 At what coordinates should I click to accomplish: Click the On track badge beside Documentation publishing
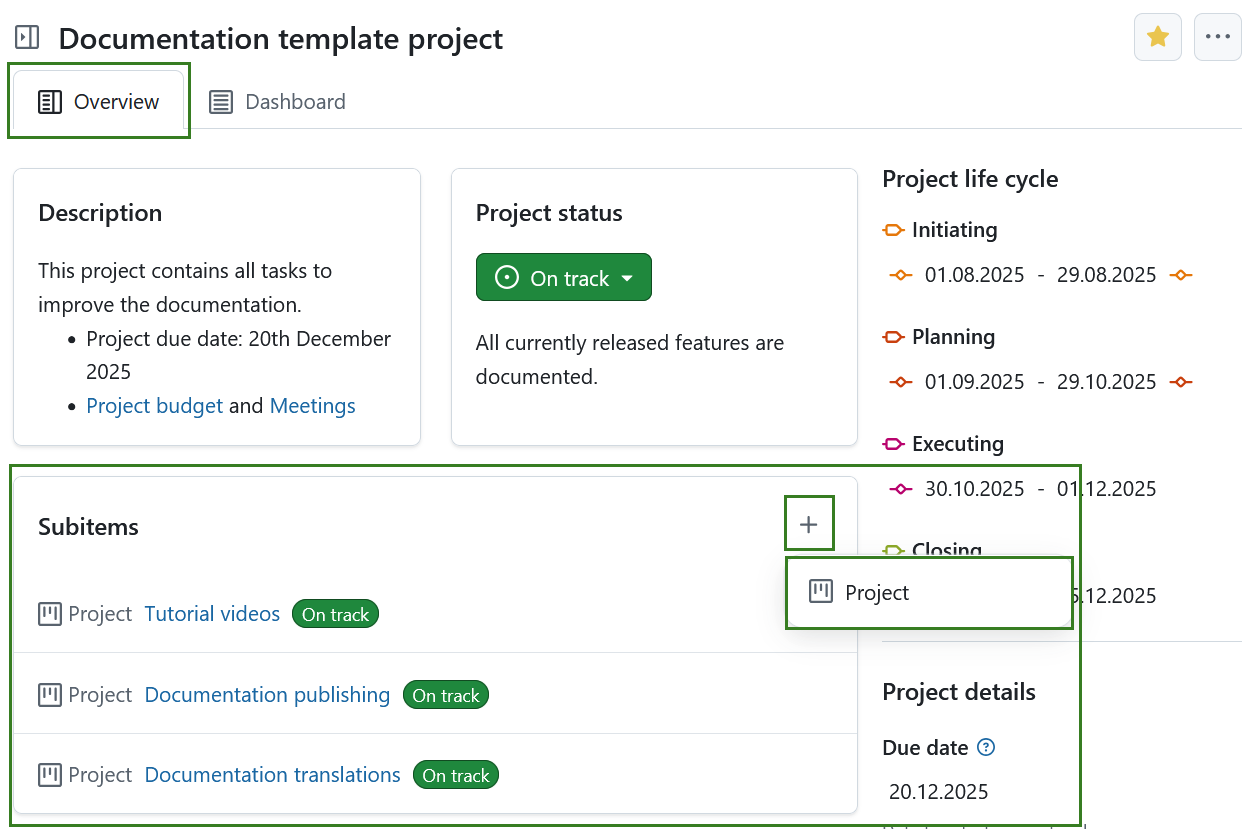tap(445, 694)
